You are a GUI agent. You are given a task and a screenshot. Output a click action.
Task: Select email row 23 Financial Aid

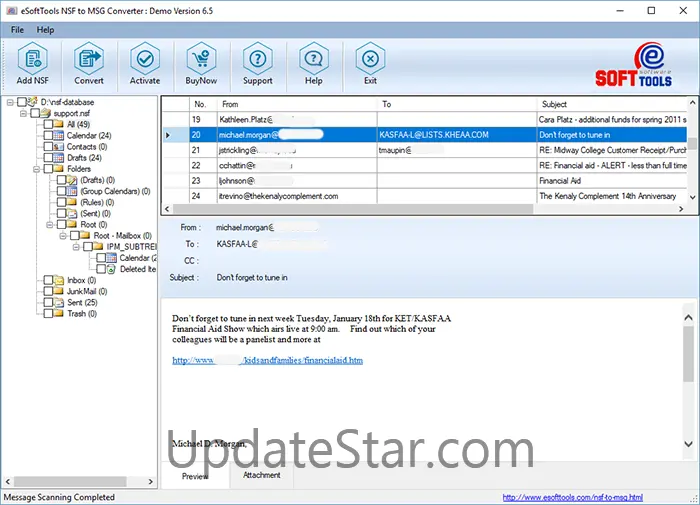[424, 180]
